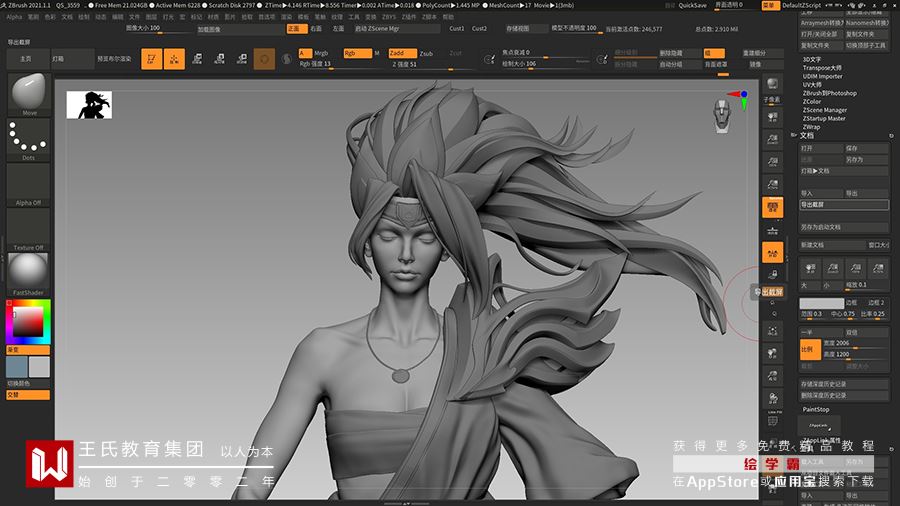Open the FastShader material sphere
This screenshot has height=506, width=900.
pos(28,270)
